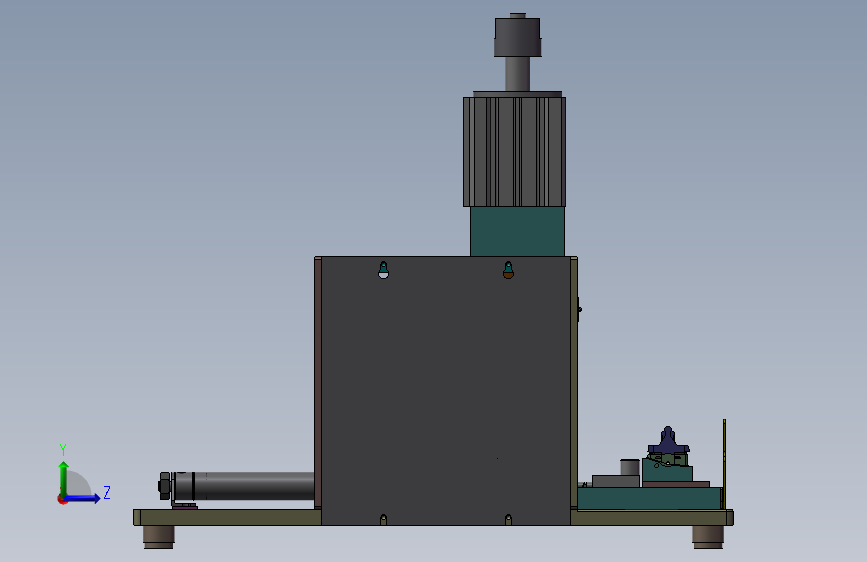The image size is (867, 562).
Task: Select the ribbed motor housing on top
Action: click(x=514, y=152)
